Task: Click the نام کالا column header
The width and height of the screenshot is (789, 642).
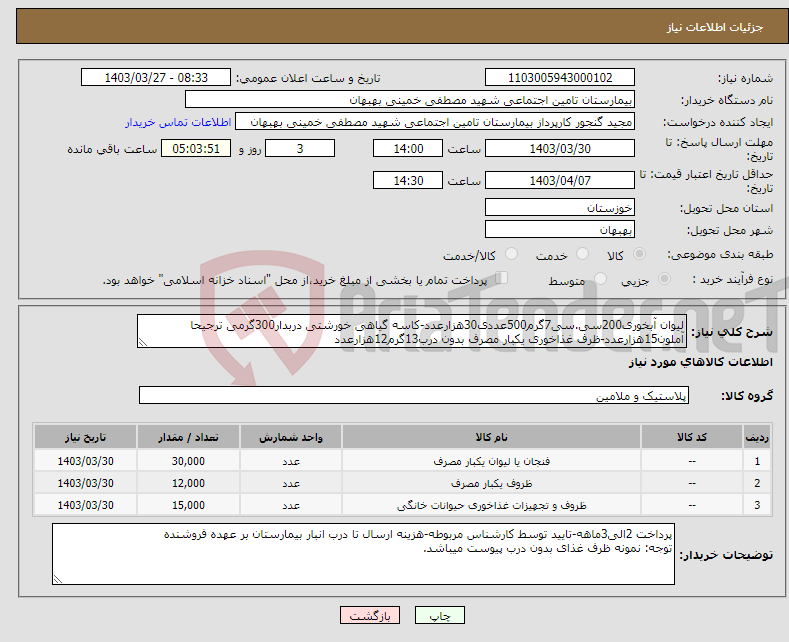Action: click(x=491, y=437)
